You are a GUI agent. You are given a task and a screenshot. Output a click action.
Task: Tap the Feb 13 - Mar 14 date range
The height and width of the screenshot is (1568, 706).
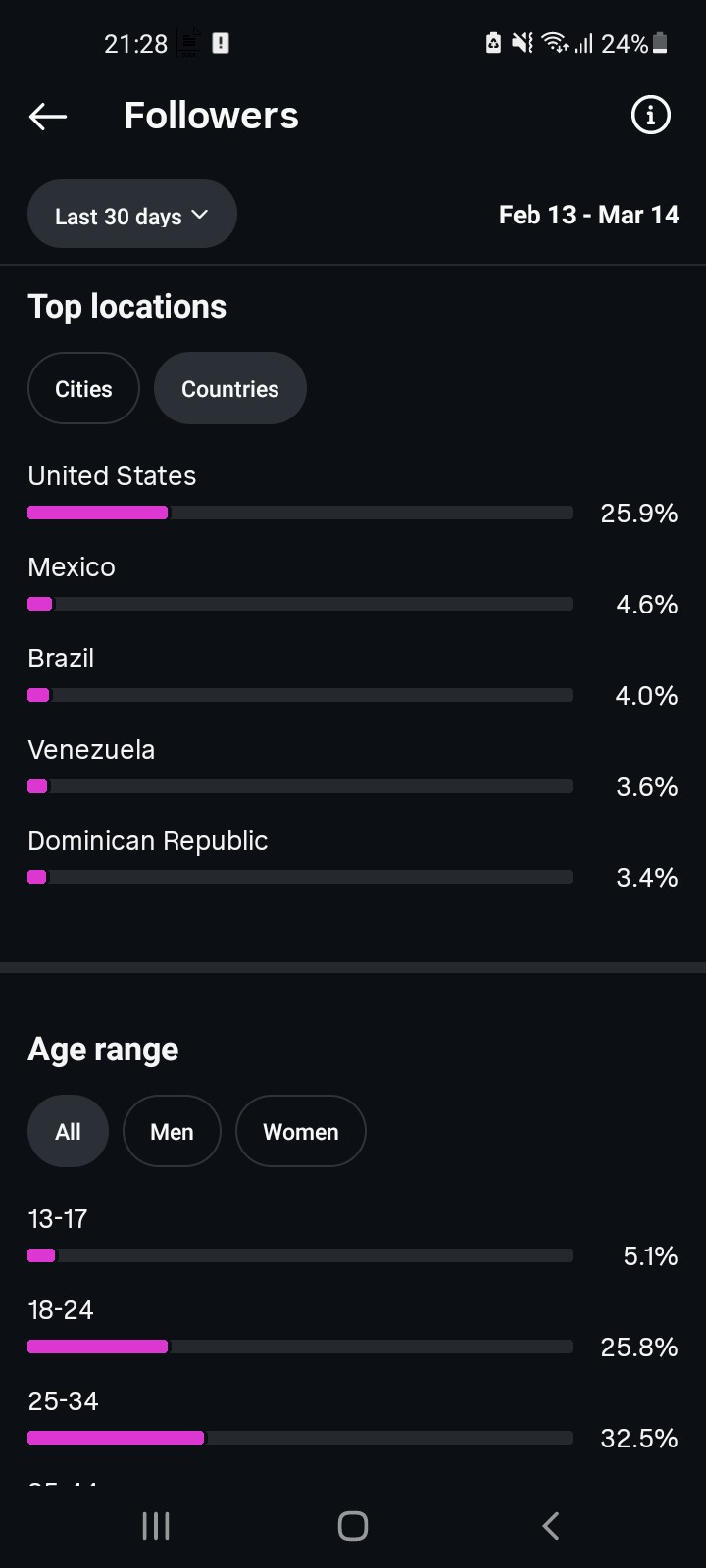(x=588, y=215)
